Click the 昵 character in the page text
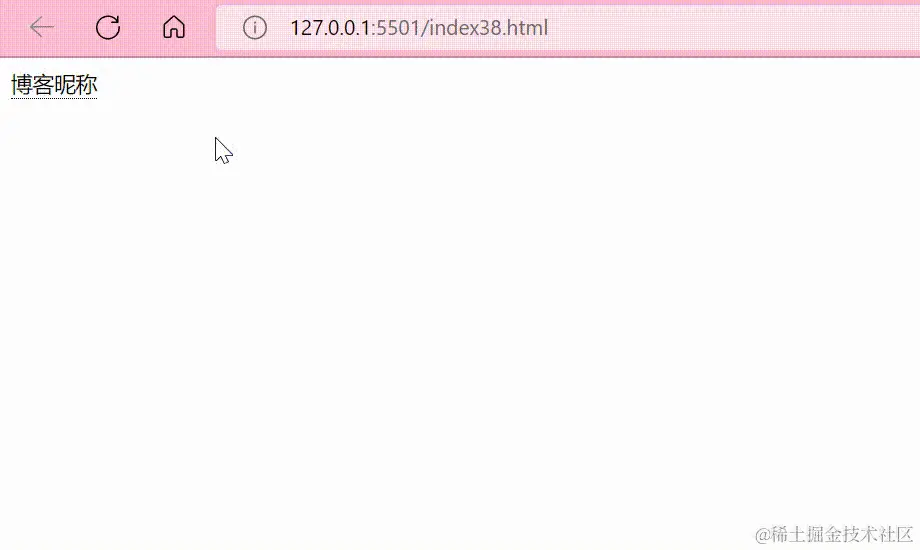Image resolution: width=920 pixels, height=550 pixels. [65, 85]
